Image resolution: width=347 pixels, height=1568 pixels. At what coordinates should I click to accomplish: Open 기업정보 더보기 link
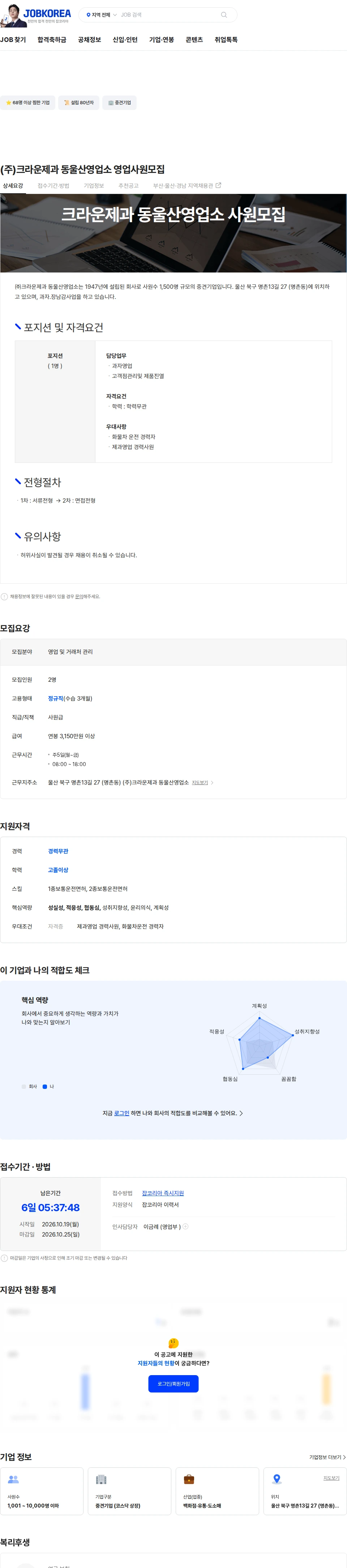tap(327, 1457)
